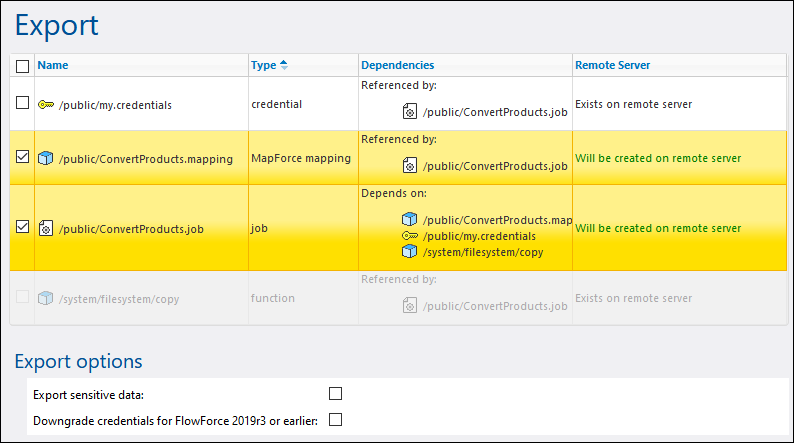Image resolution: width=794 pixels, height=443 pixels.
Task: Enable Downgrade credentials for FlowForce 2019r3
Action: [336, 420]
